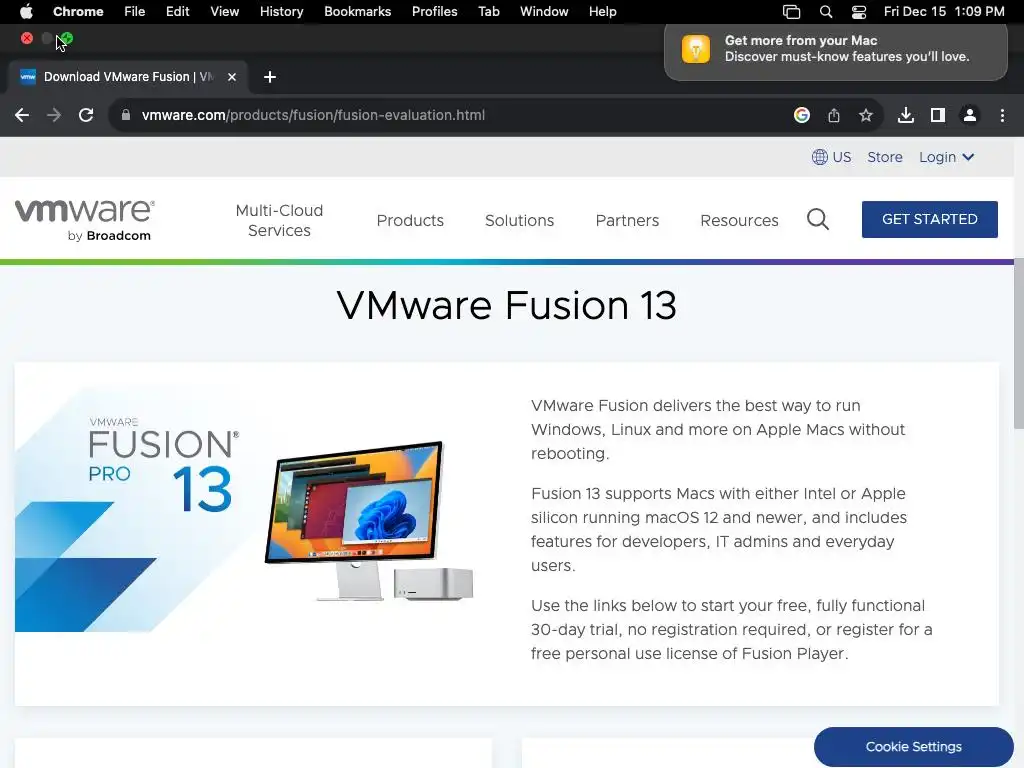Click the VMware Fusion 13 heading

click(x=507, y=306)
